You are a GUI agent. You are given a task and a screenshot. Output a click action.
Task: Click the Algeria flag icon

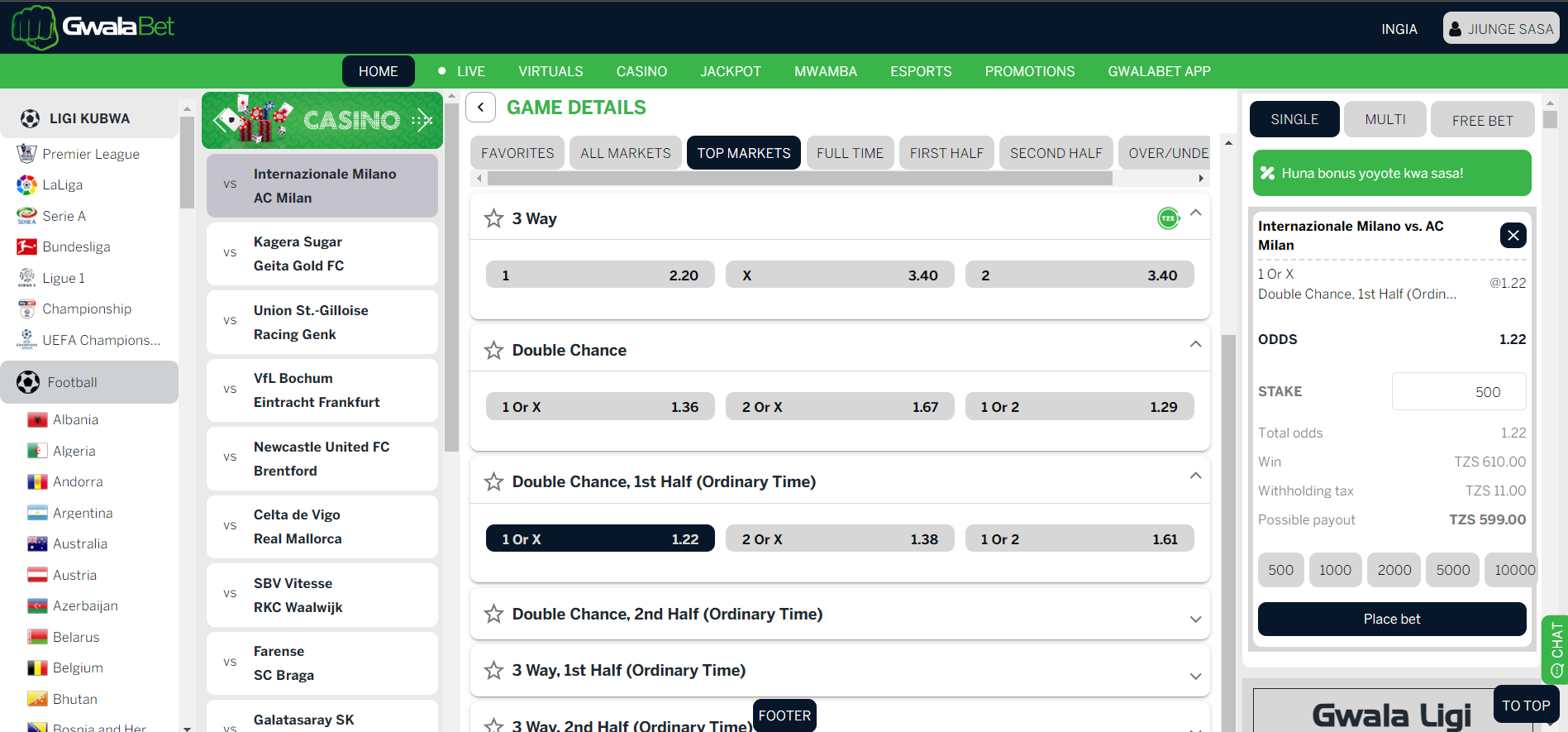37,451
